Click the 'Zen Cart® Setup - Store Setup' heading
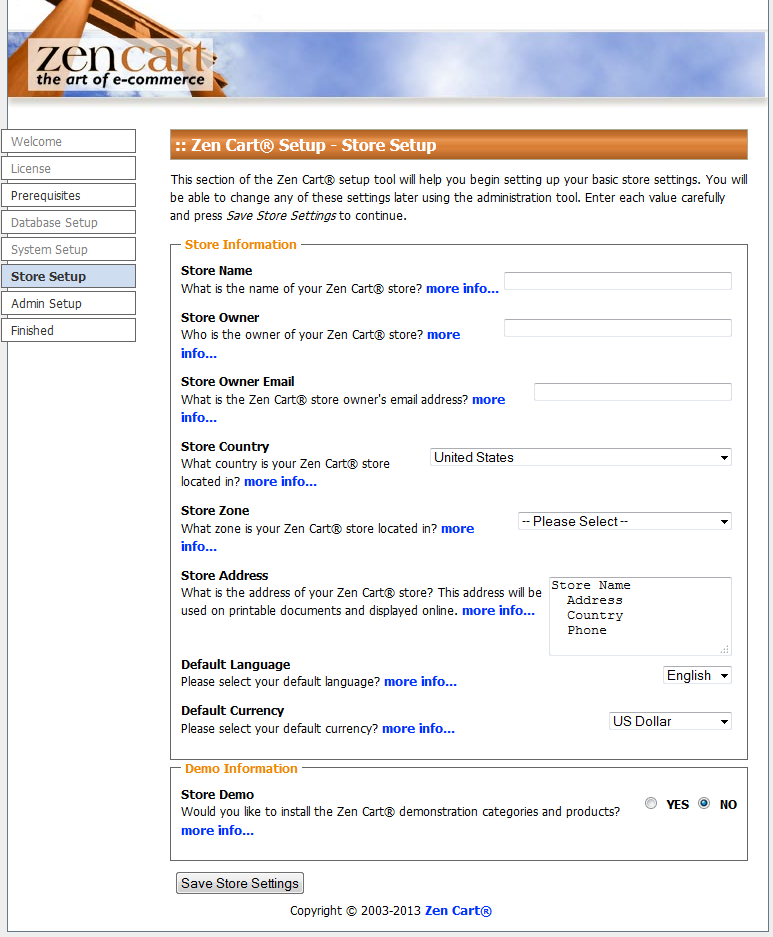 314,145
